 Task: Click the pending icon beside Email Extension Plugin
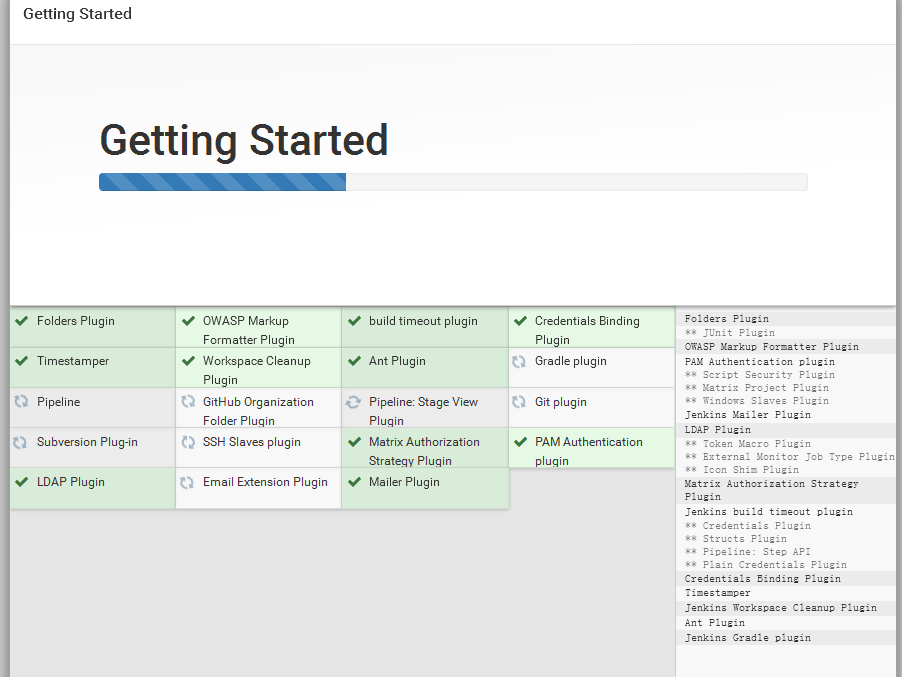(187, 483)
